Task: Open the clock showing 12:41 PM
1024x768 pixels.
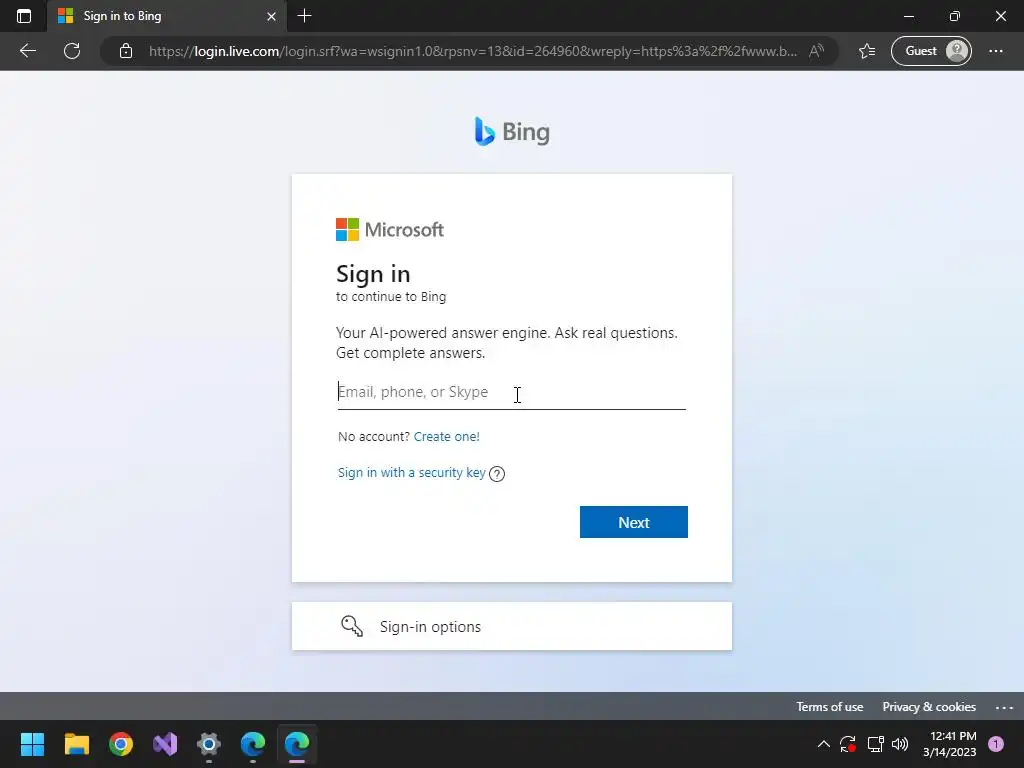Action: pos(950,744)
